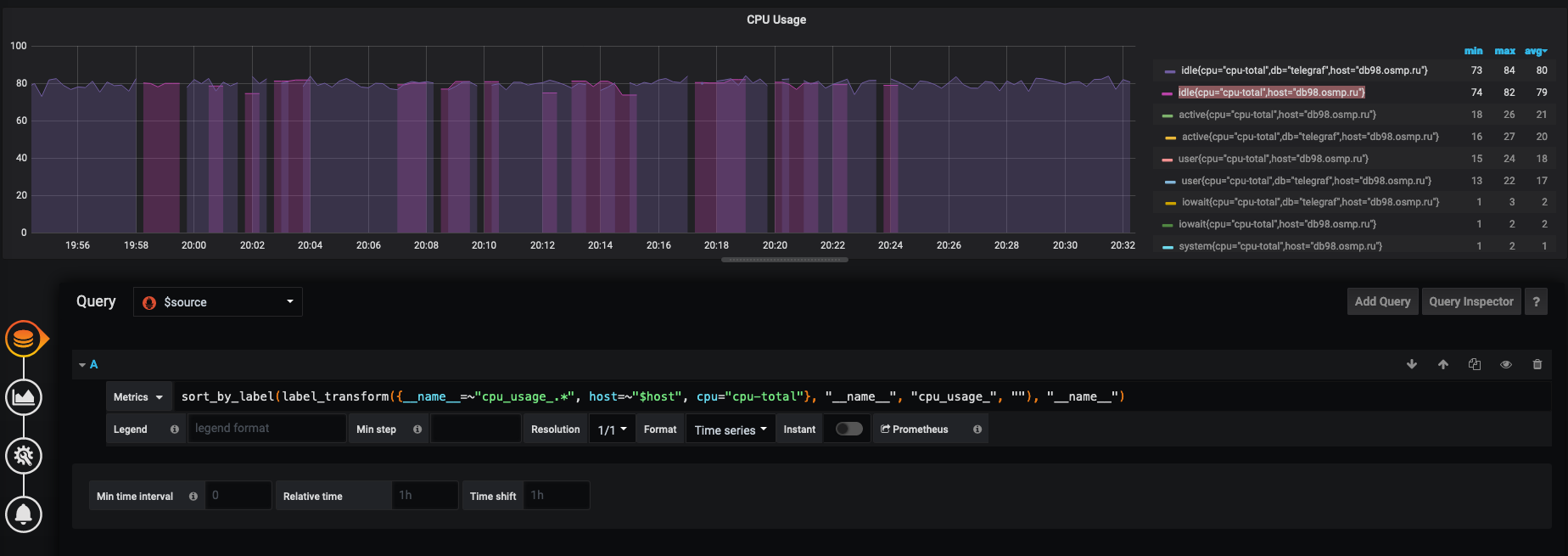The image size is (1568, 556).
Task: Sort legend by max column
Action: (x=1505, y=51)
